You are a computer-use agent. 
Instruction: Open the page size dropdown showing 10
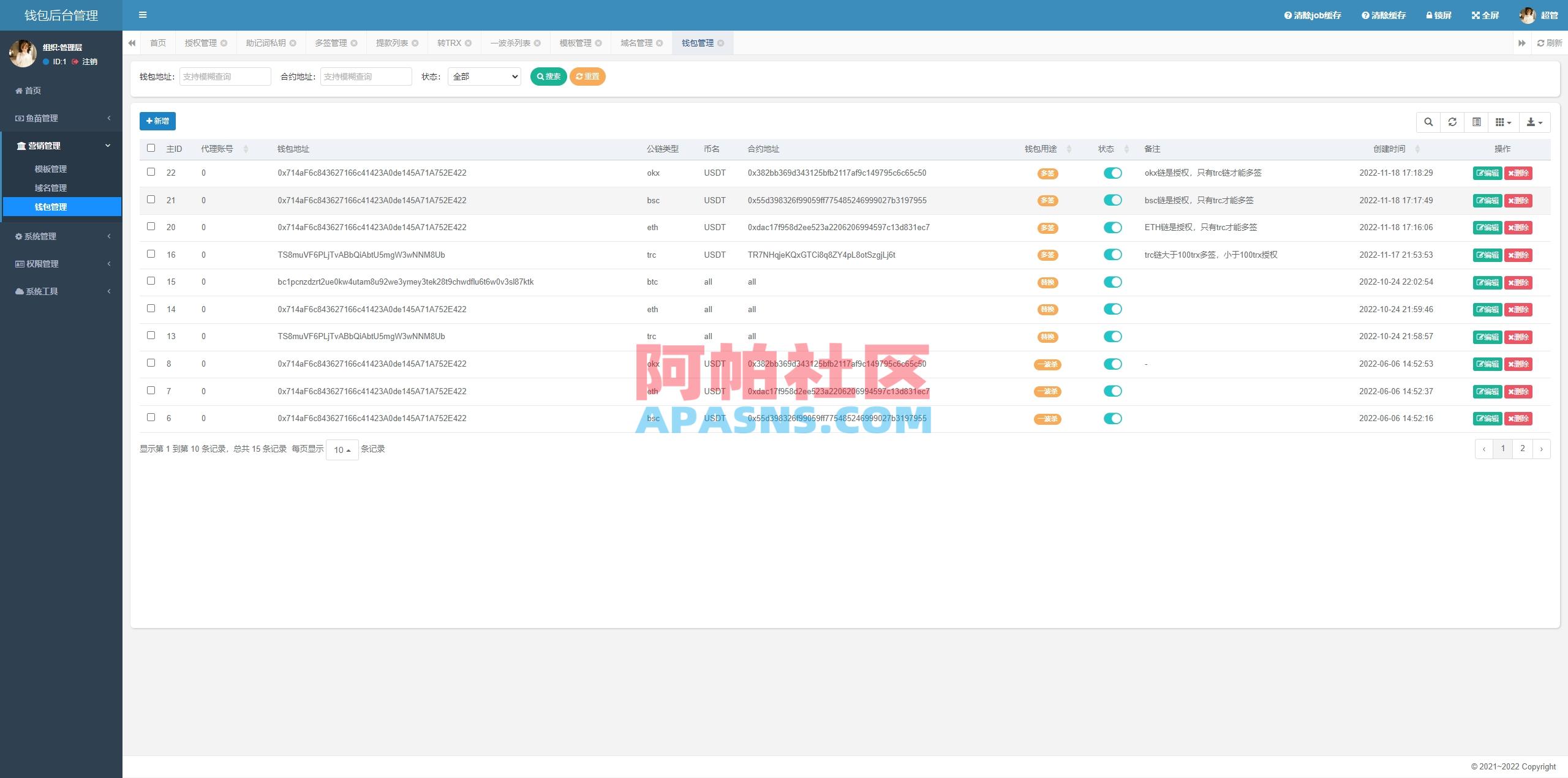[x=342, y=449]
